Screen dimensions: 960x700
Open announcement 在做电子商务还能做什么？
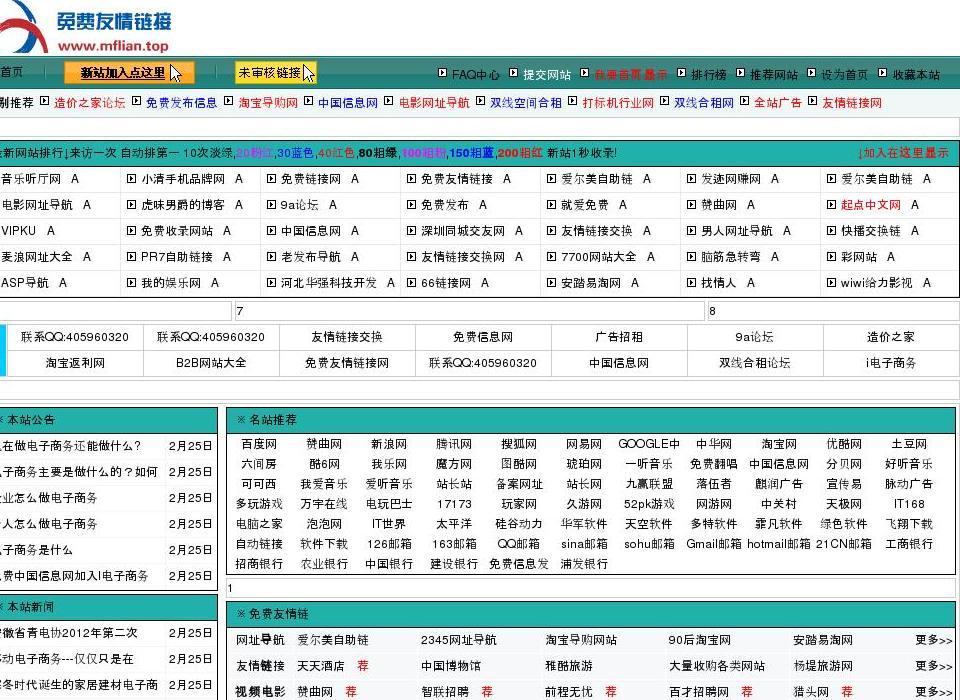[72, 446]
